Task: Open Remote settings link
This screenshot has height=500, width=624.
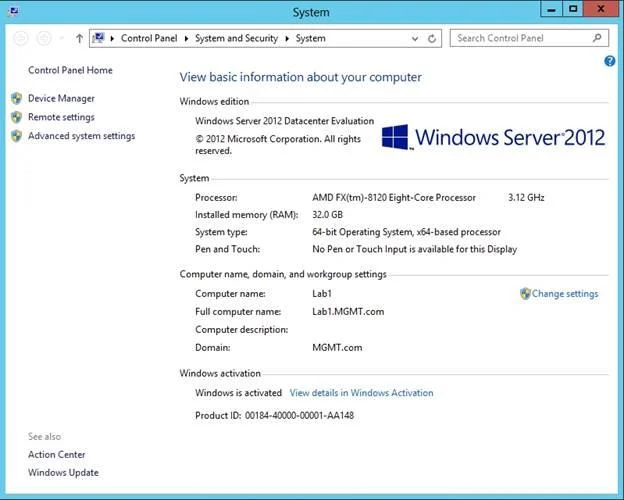Action: point(61,117)
